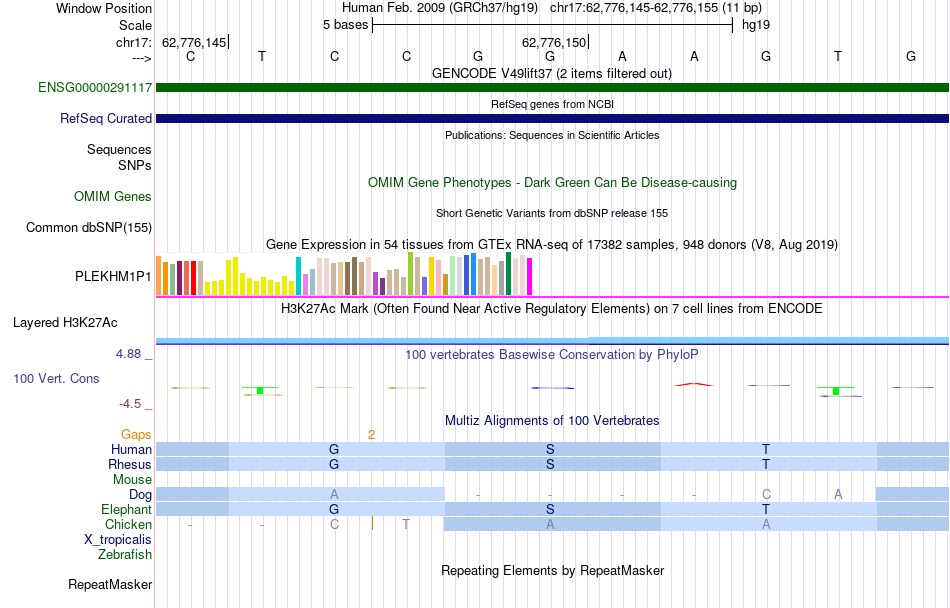Select the X_tropicalis alignment row label

click(x=118, y=540)
